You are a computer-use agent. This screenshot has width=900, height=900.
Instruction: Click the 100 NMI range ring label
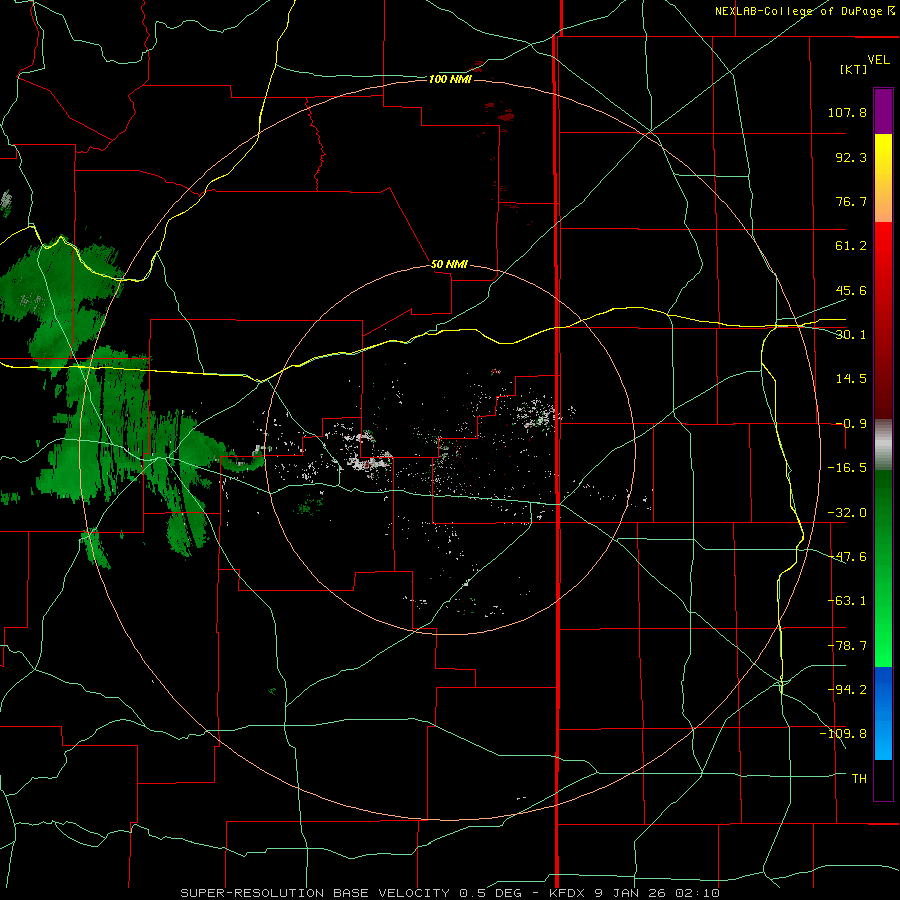click(450, 79)
